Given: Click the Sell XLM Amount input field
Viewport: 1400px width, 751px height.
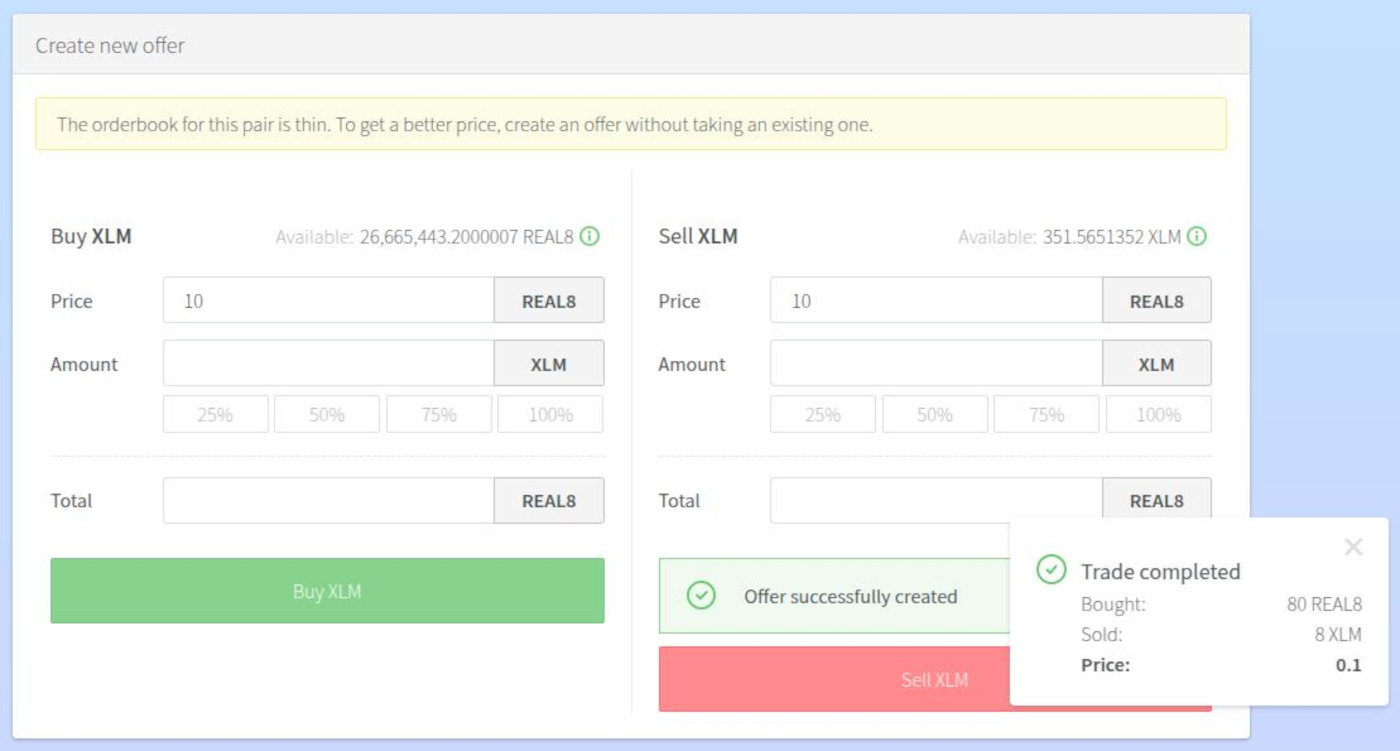Looking at the screenshot, I should (x=935, y=363).
